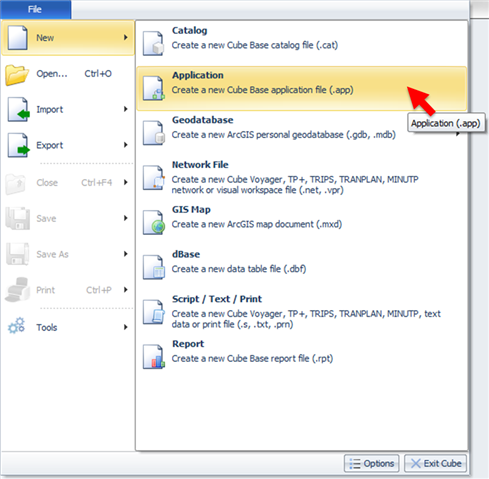Click the Catalog file icon
The image size is (489, 479).
[153, 43]
